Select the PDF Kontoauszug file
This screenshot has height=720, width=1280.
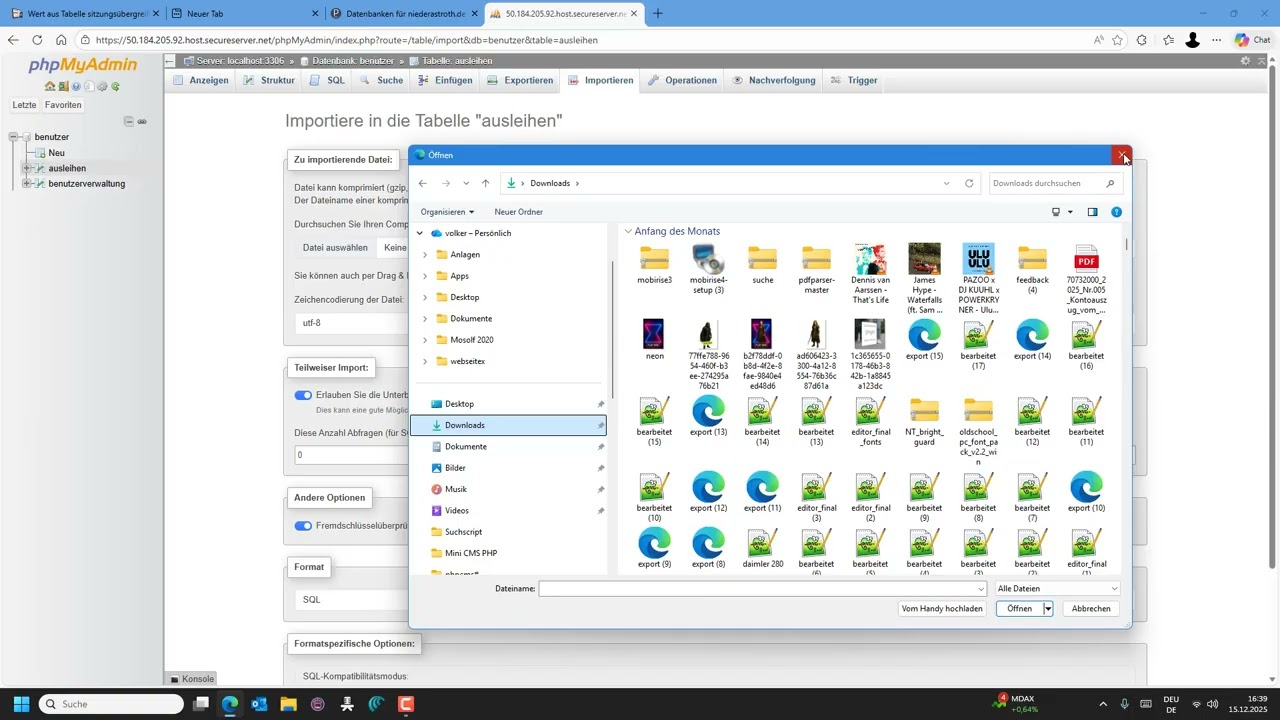pyautogui.click(x=1086, y=279)
